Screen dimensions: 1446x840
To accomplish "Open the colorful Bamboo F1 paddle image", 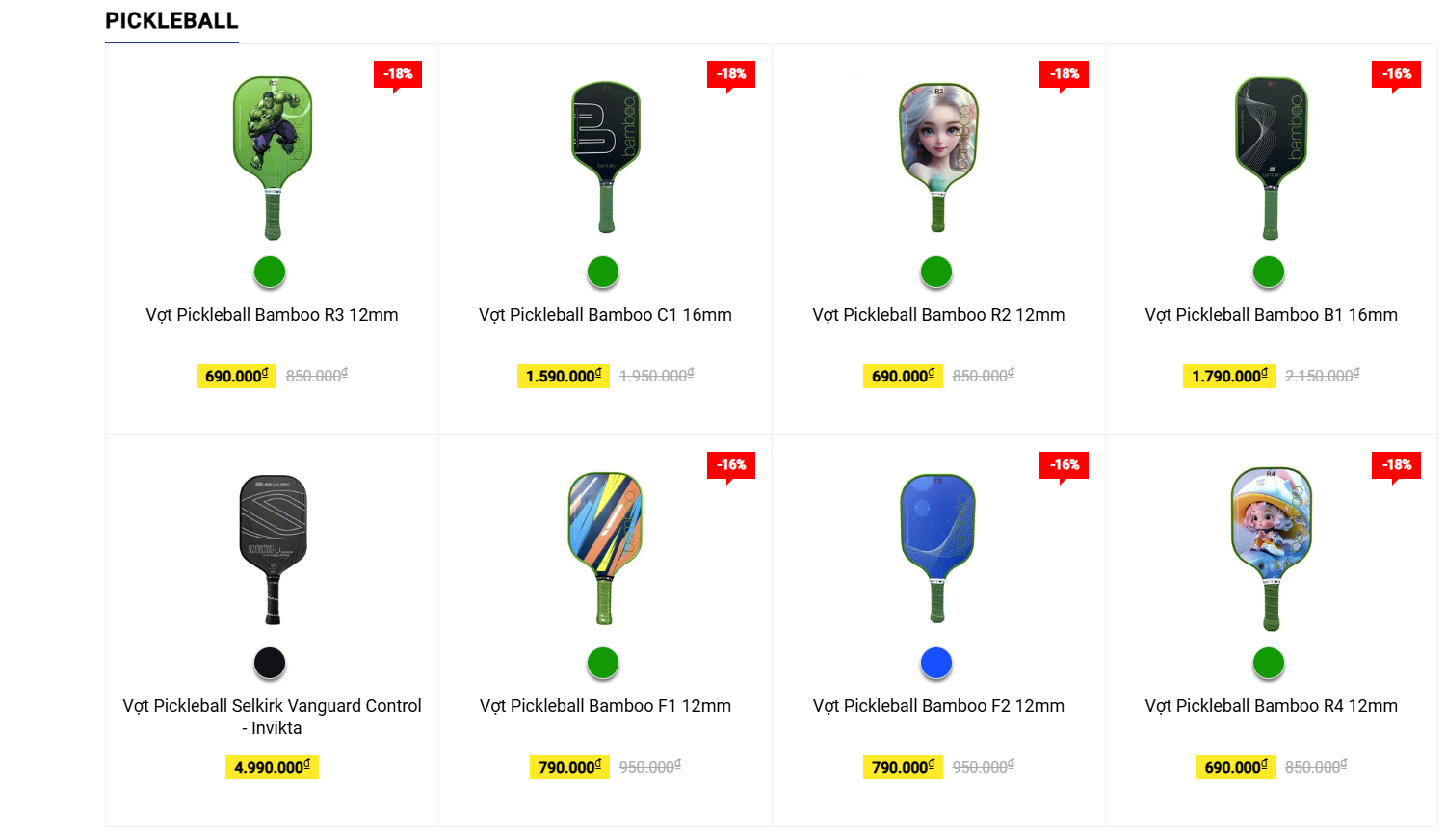I will [x=605, y=548].
